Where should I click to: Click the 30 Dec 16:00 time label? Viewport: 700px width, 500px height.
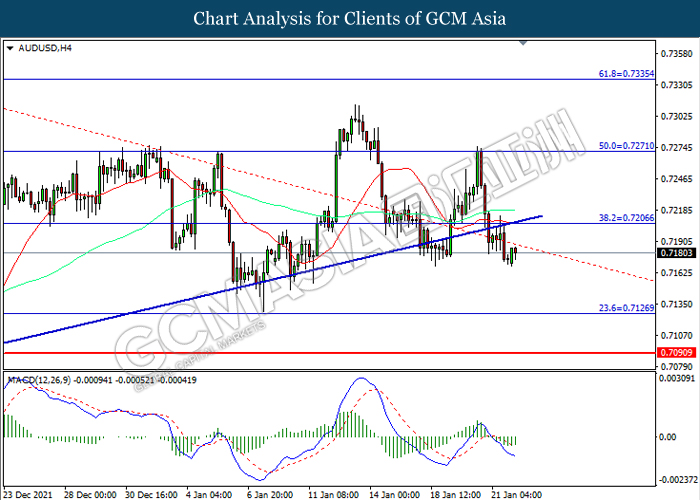(x=151, y=495)
